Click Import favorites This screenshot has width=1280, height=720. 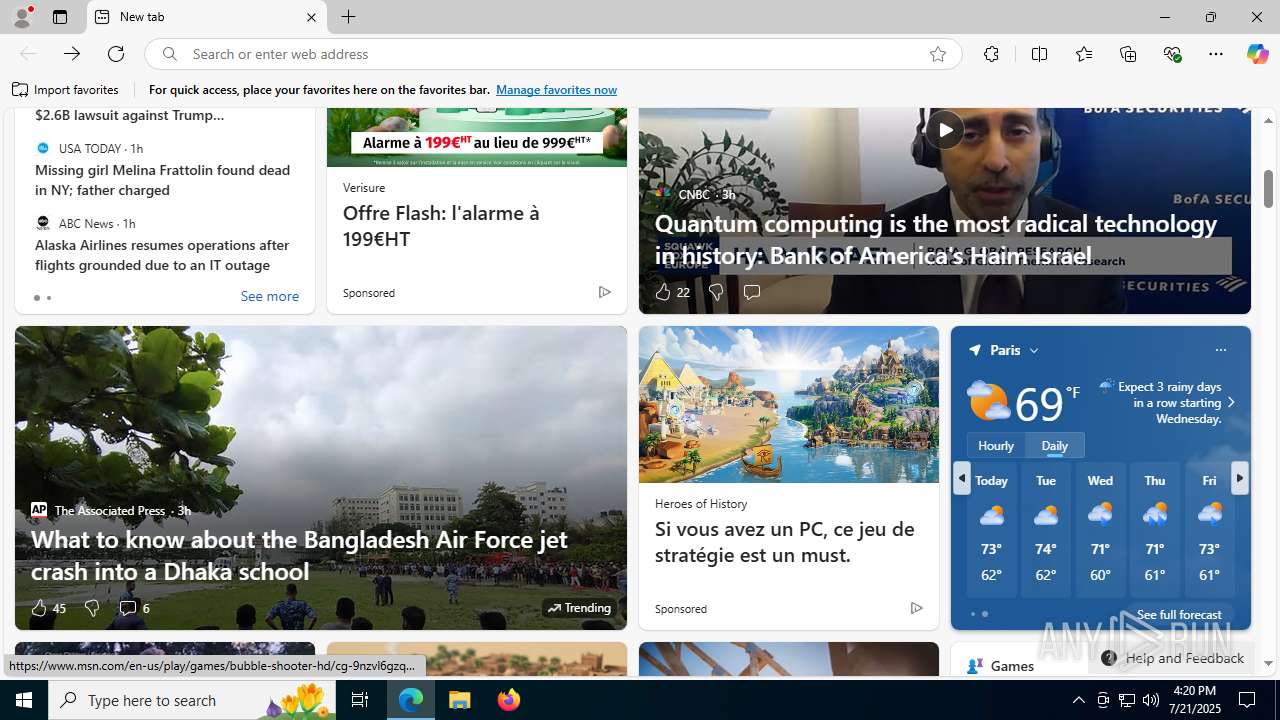[65, 90]
